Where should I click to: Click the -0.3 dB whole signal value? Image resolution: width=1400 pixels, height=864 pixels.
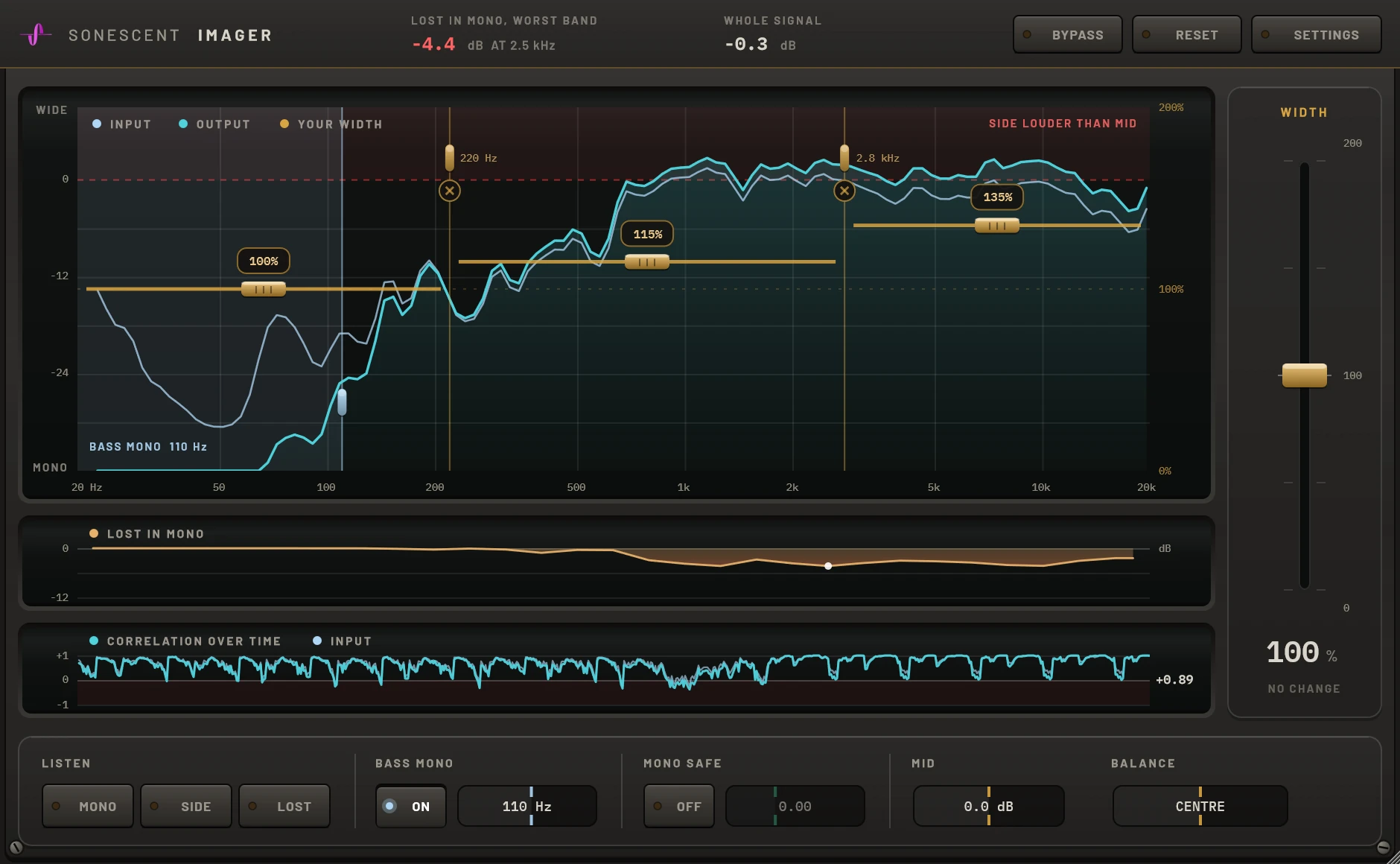click(746, 45)
